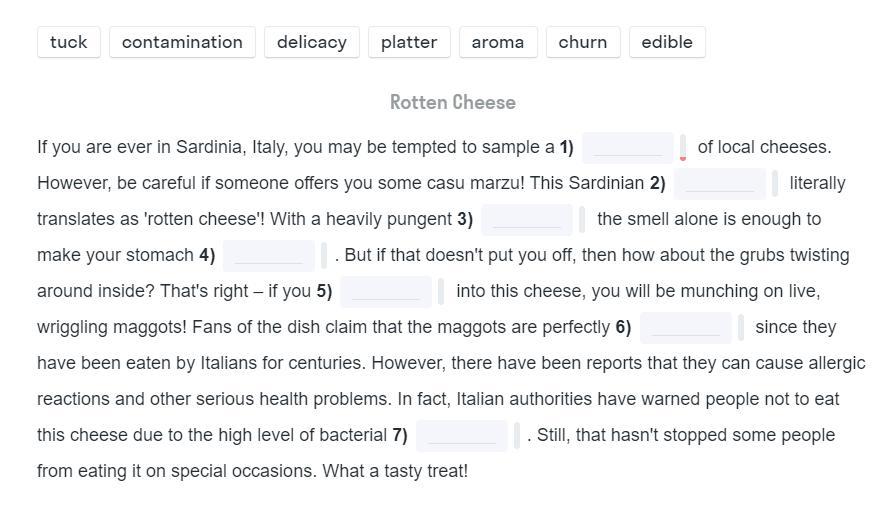Viewport: 880px width, 507px height.
Task: Click blank 3 after 'heavily pungent'
Action: pyautogui.click(x=527, y=220)
